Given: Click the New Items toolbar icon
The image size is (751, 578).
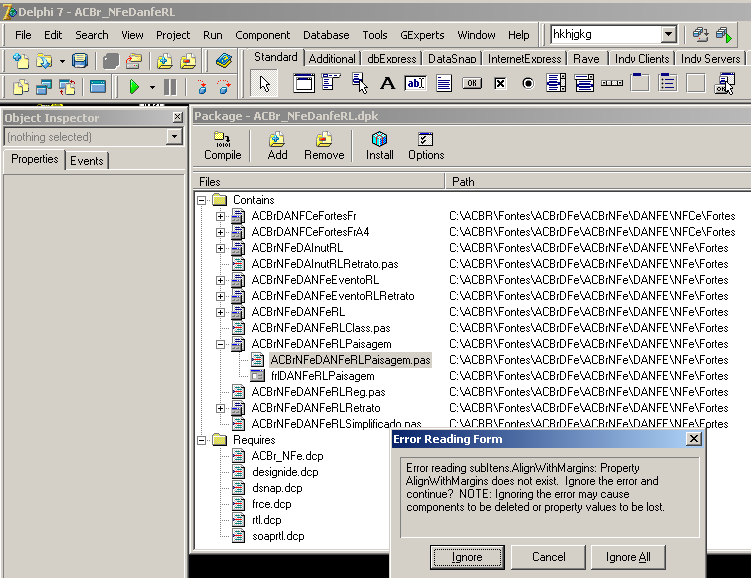Looking at the screenshot, I should click(21, 61).
